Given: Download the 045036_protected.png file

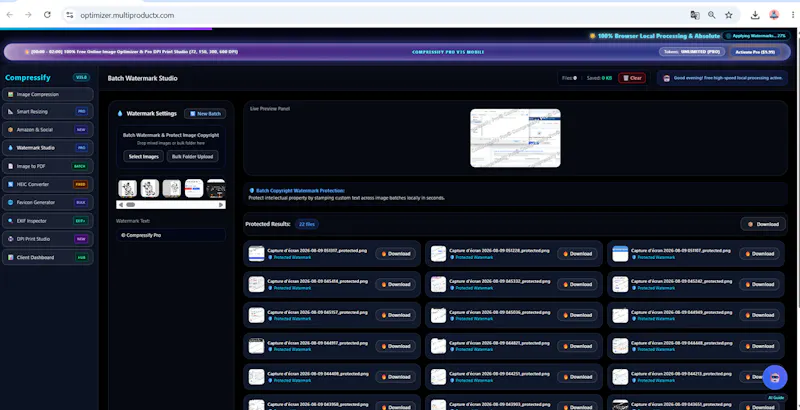Looking at the screenshot, I should 577,315.
